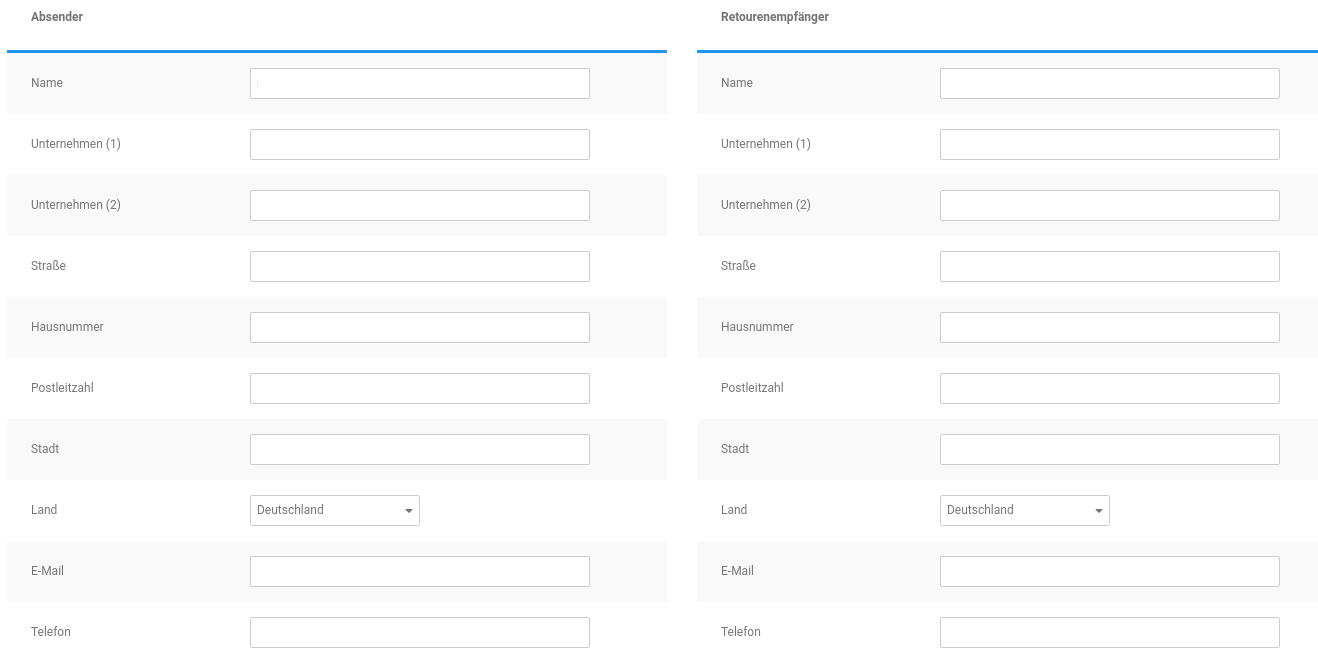The width and height of the screenshot is (1318, 660).
Task: Select the Retourenempfänger Hausnummer input
Action: pyautogui.click(x=1109, y=327)
